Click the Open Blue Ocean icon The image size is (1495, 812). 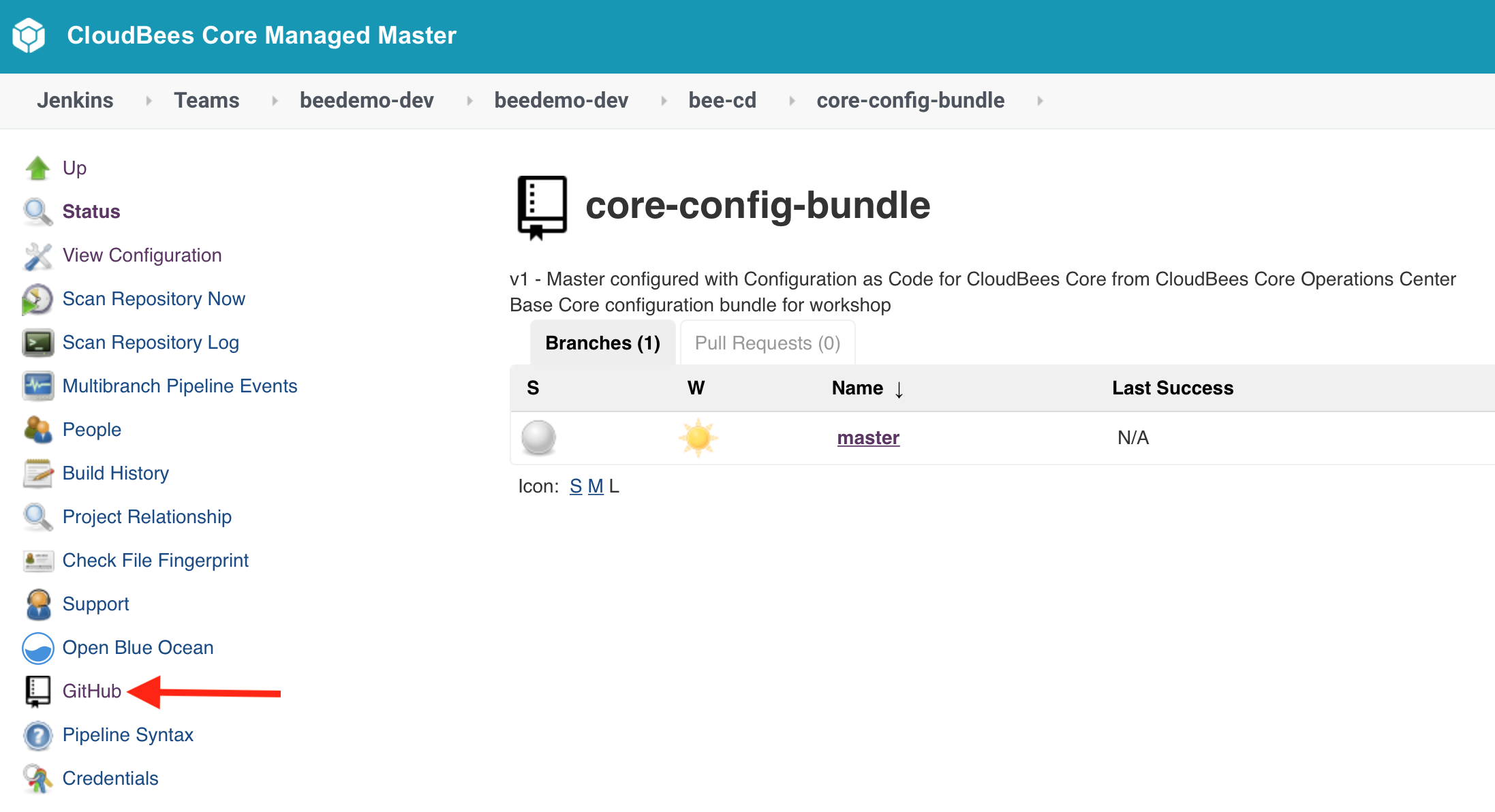coord(37,648)
